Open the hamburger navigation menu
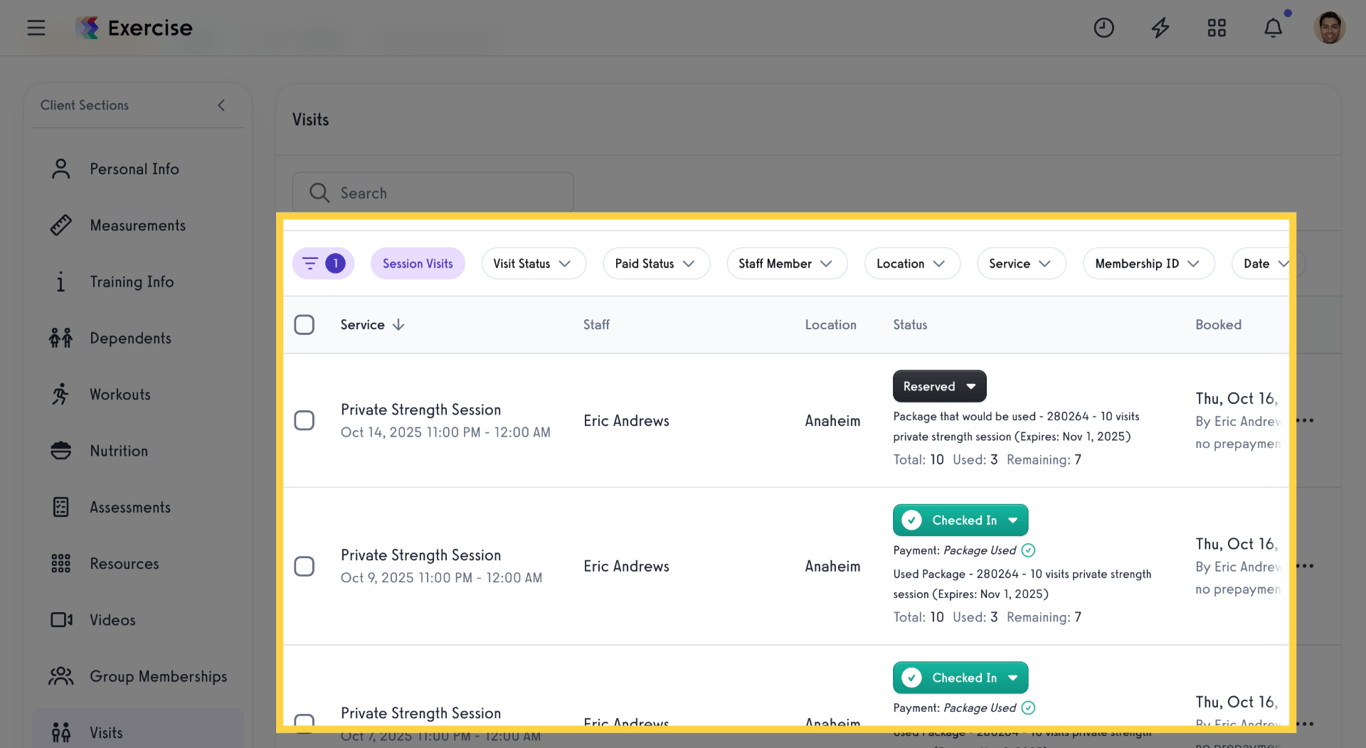Screen dimensions: 1366x748 pyautogui.click(x=36, y=27)
